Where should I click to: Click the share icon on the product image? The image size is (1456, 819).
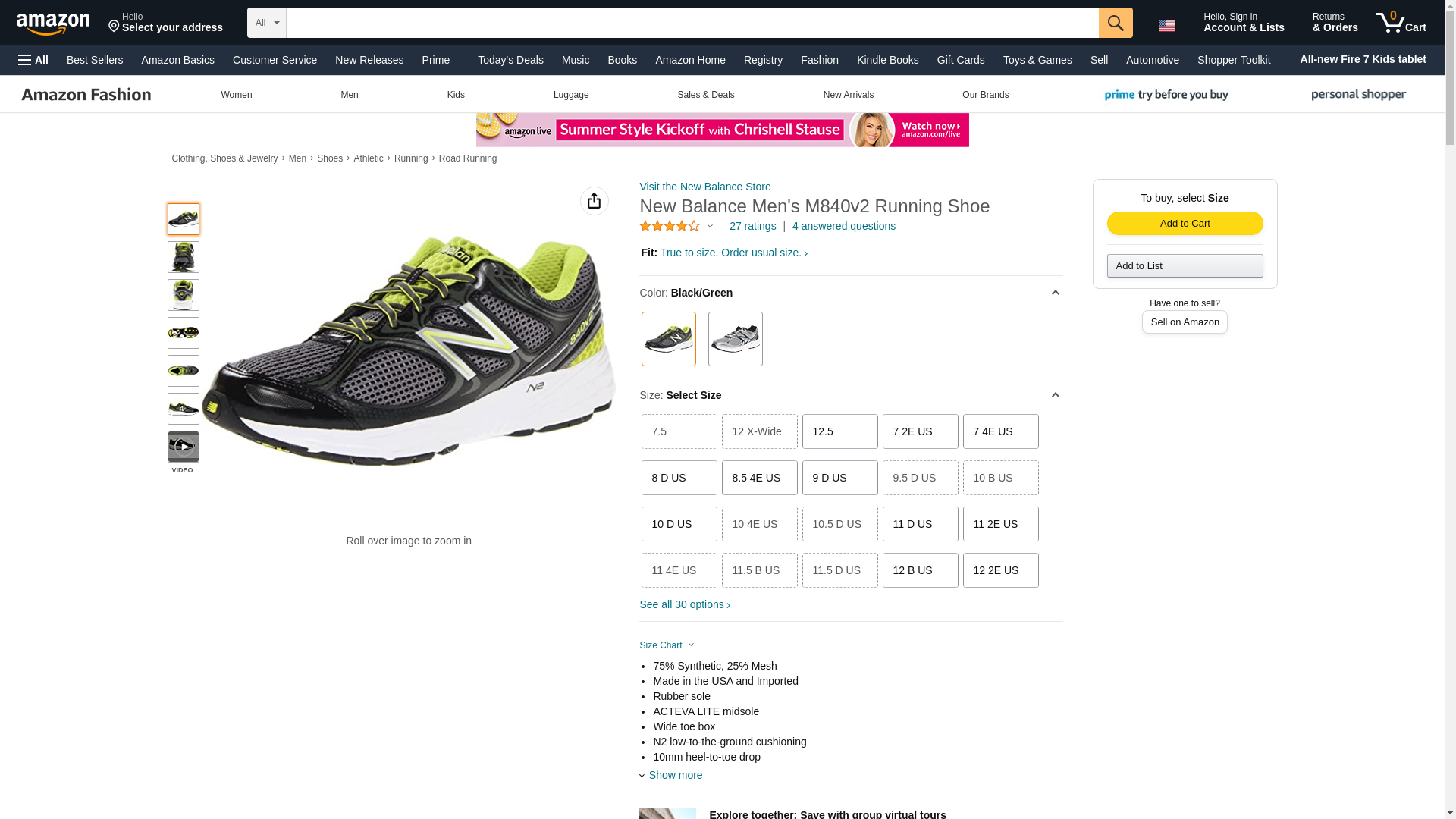click(594, 201)
